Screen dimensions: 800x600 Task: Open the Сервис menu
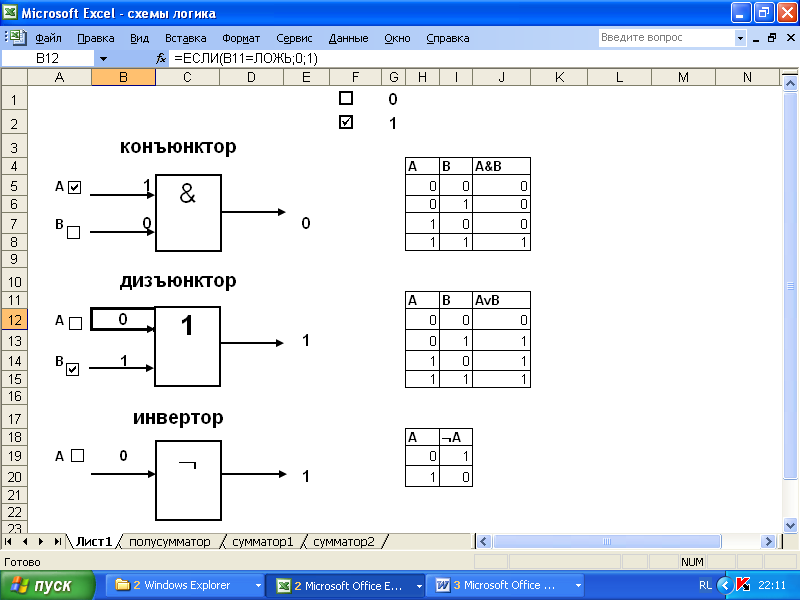pos(294,38)
